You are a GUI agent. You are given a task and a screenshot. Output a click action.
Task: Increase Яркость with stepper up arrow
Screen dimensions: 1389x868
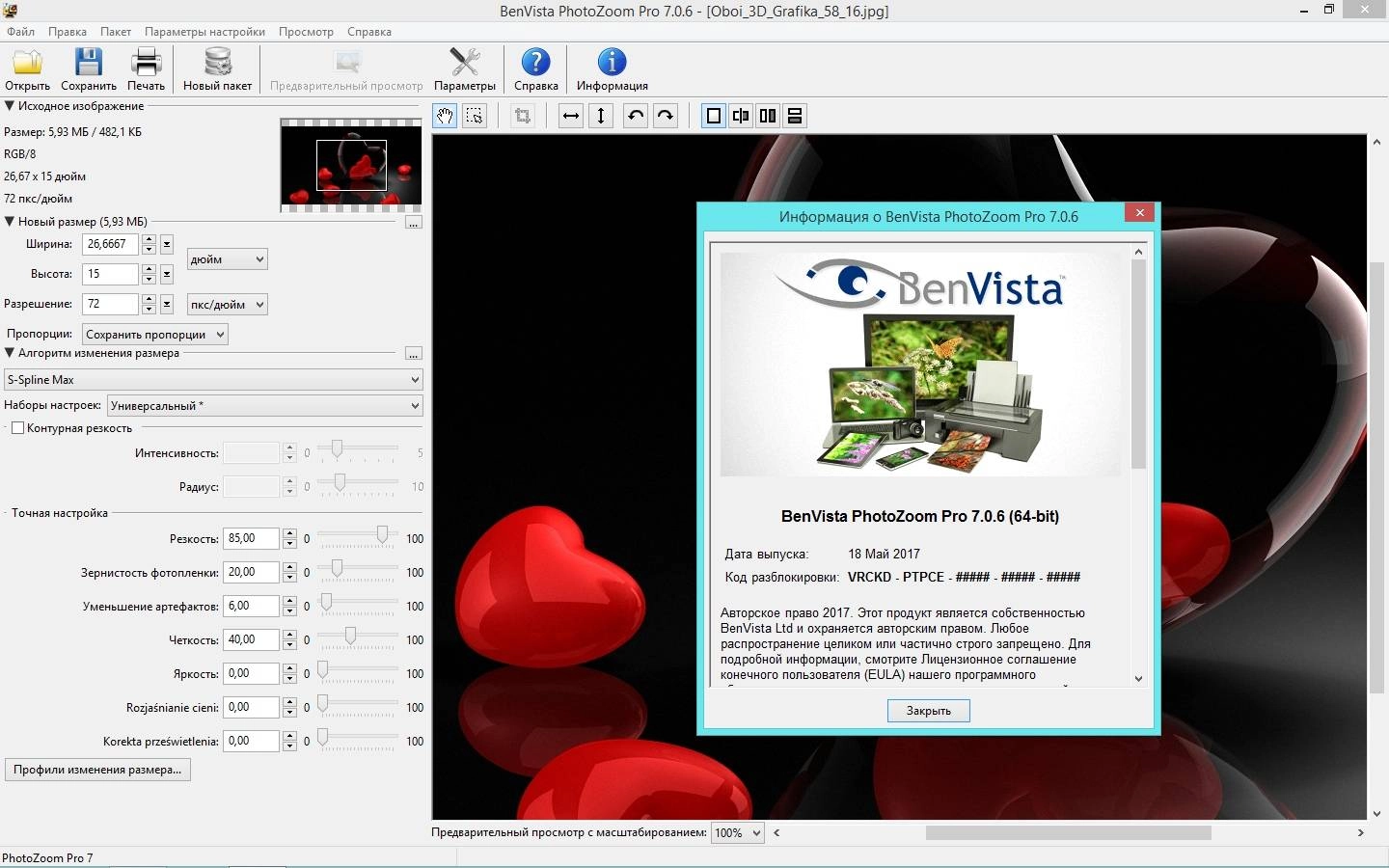[289, 669]
